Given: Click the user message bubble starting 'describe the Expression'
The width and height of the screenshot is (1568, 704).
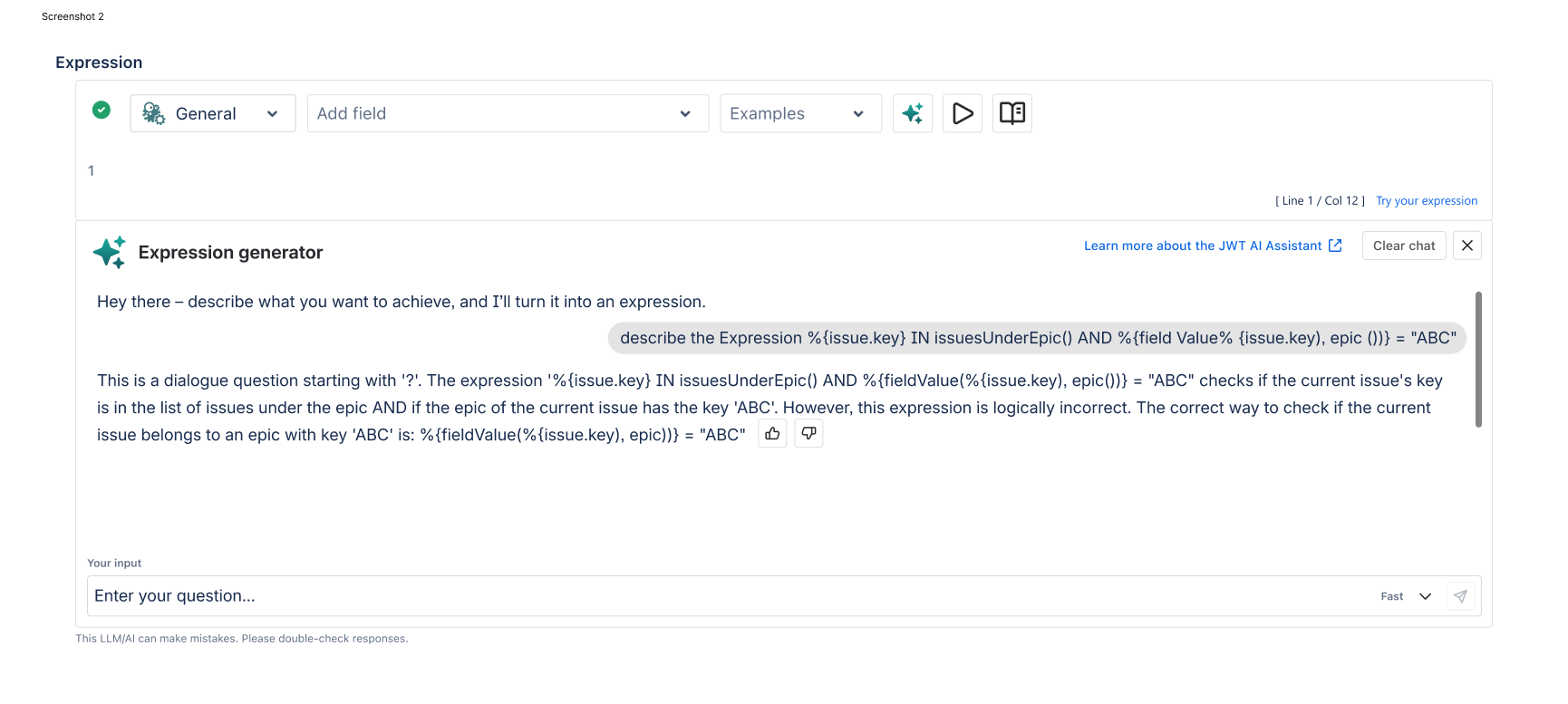Looking at the screenshot, I should coord(1037,338).
